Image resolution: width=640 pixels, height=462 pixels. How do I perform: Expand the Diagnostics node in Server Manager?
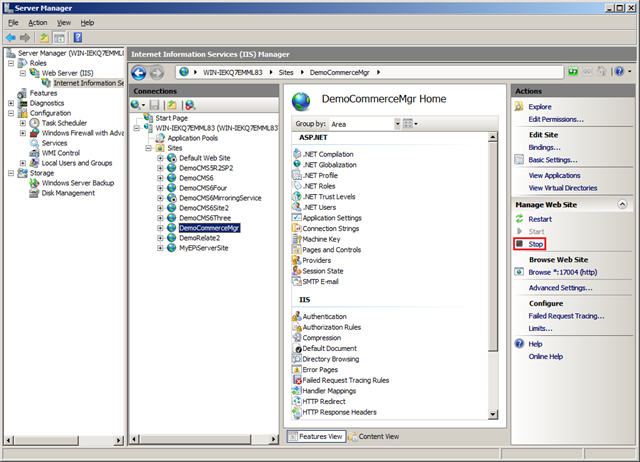10,102
